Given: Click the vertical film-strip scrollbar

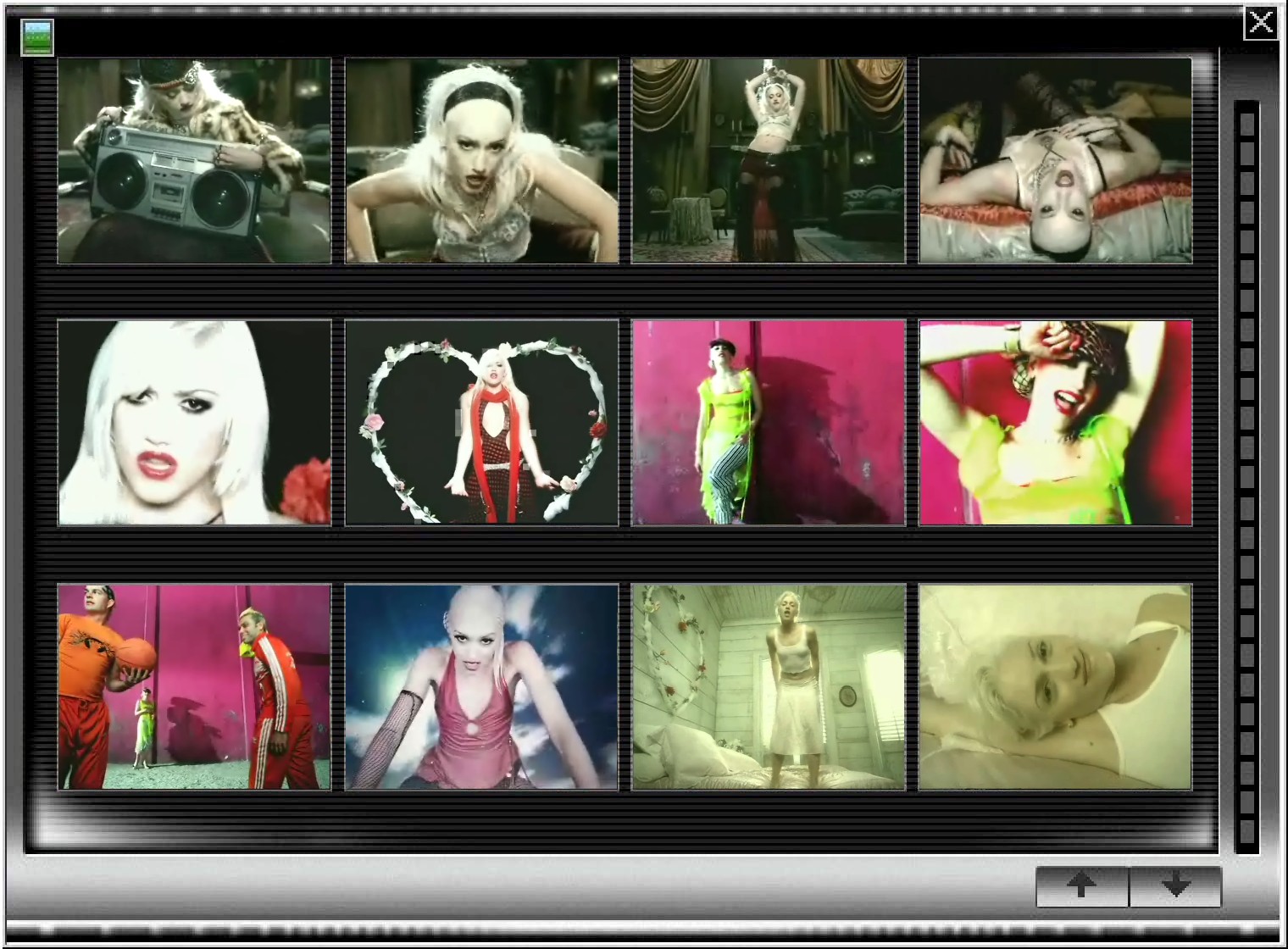Looking at the screenshot, I should pyautogui.click(x=1246, y=477).
